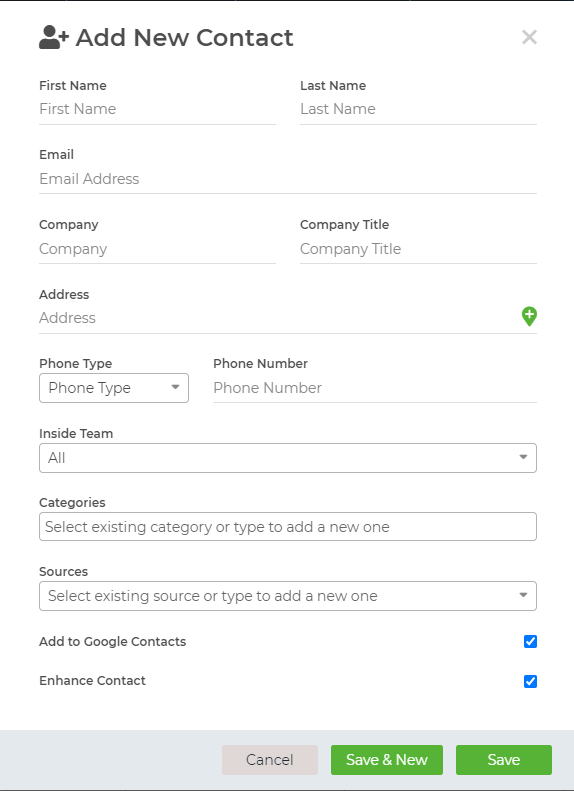Toggle the Enhance Contact checkbox
The height and width of the screenshot is (791, 574).
530,681
